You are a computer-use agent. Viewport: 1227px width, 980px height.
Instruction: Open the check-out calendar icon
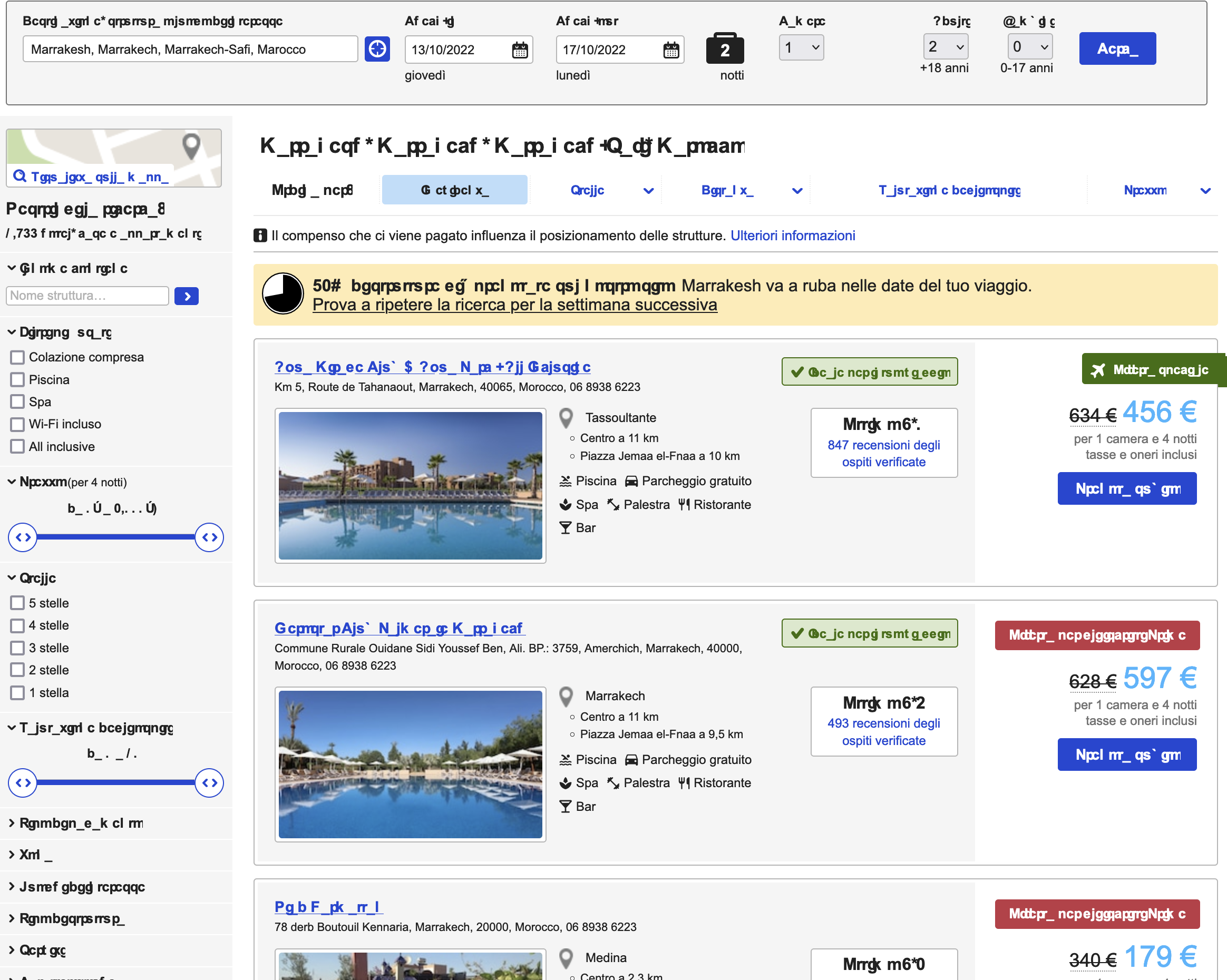tap(671, 50)
